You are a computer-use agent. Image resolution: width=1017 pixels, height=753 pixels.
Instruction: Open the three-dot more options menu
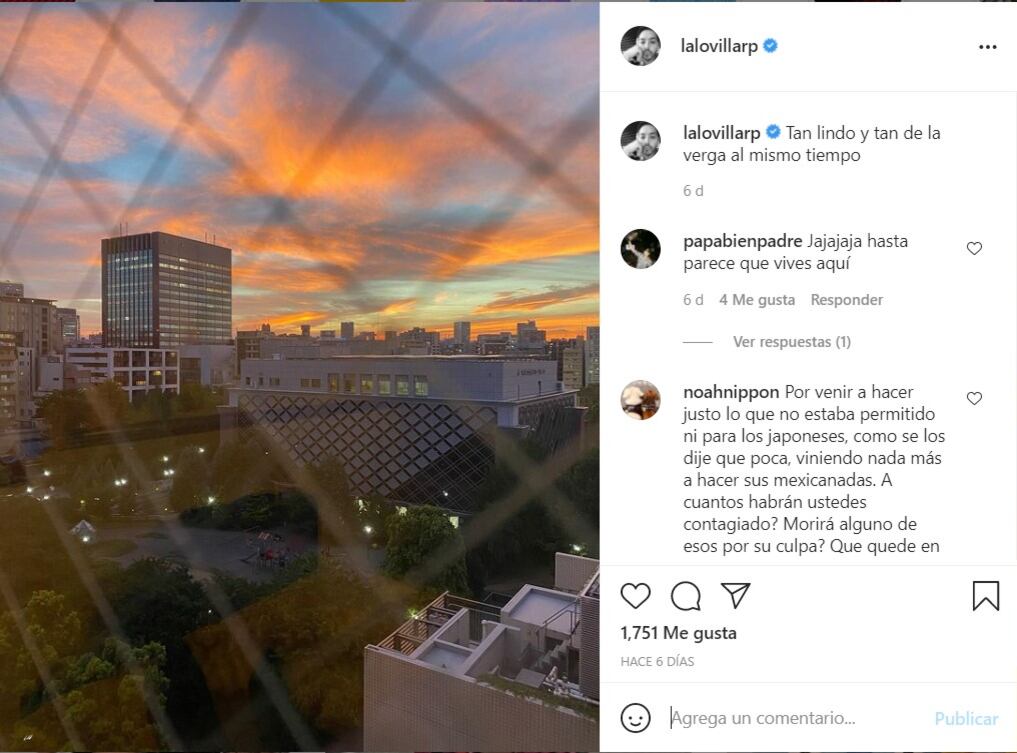(x=987, y=47)
